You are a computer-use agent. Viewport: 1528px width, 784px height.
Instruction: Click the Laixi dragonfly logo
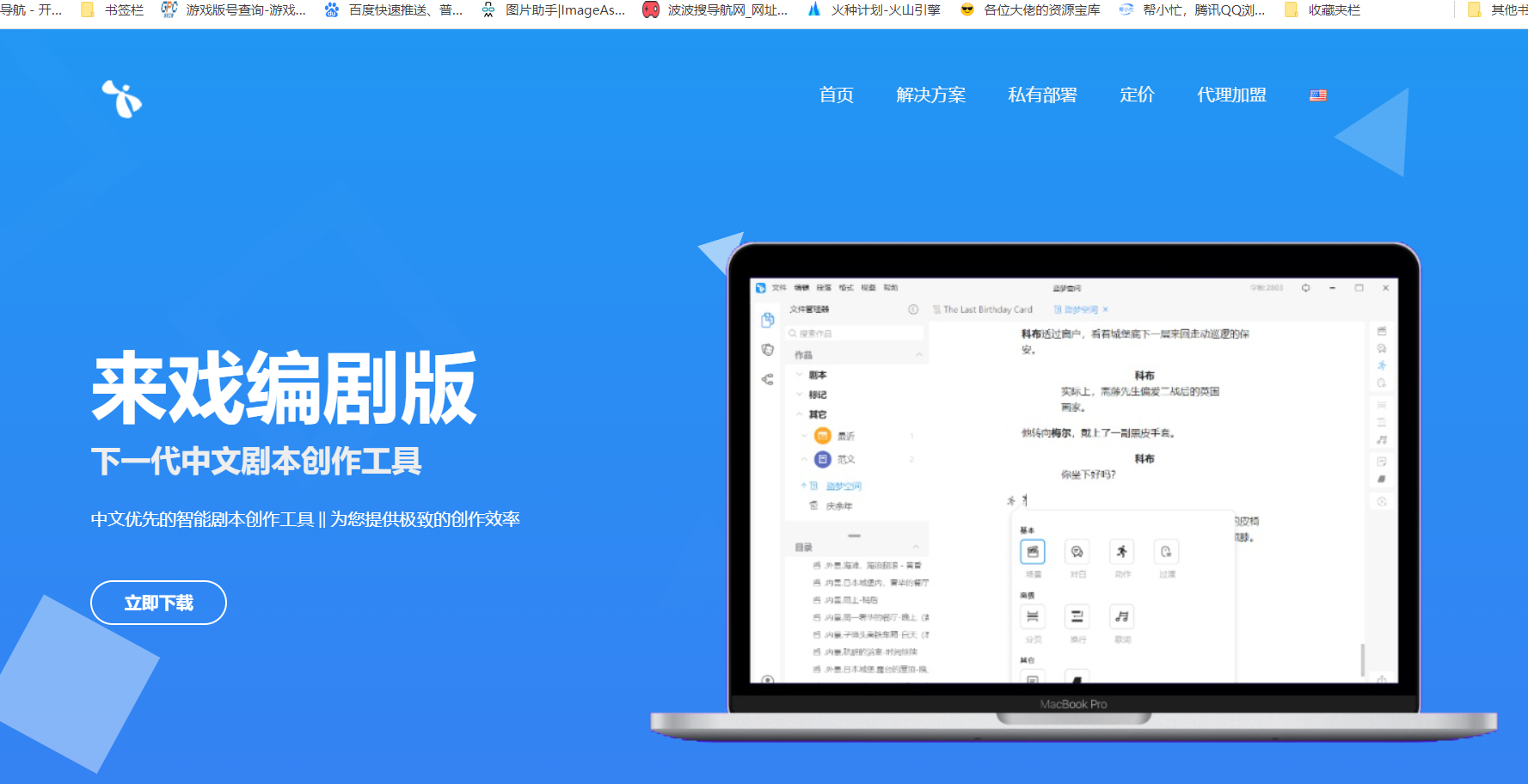coord(122,98)
